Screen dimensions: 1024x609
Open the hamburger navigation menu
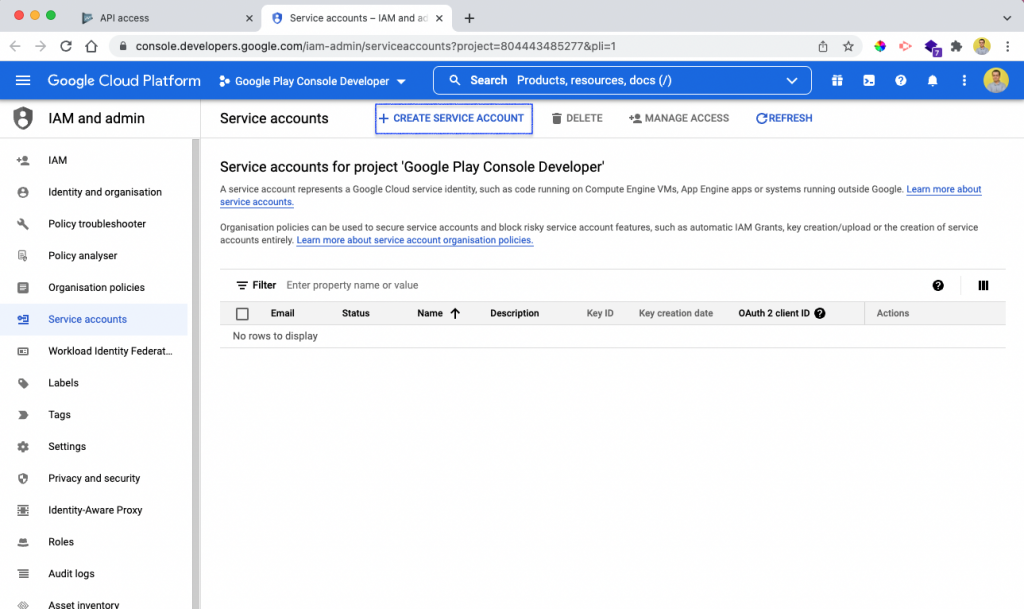(x=23, y=80)
